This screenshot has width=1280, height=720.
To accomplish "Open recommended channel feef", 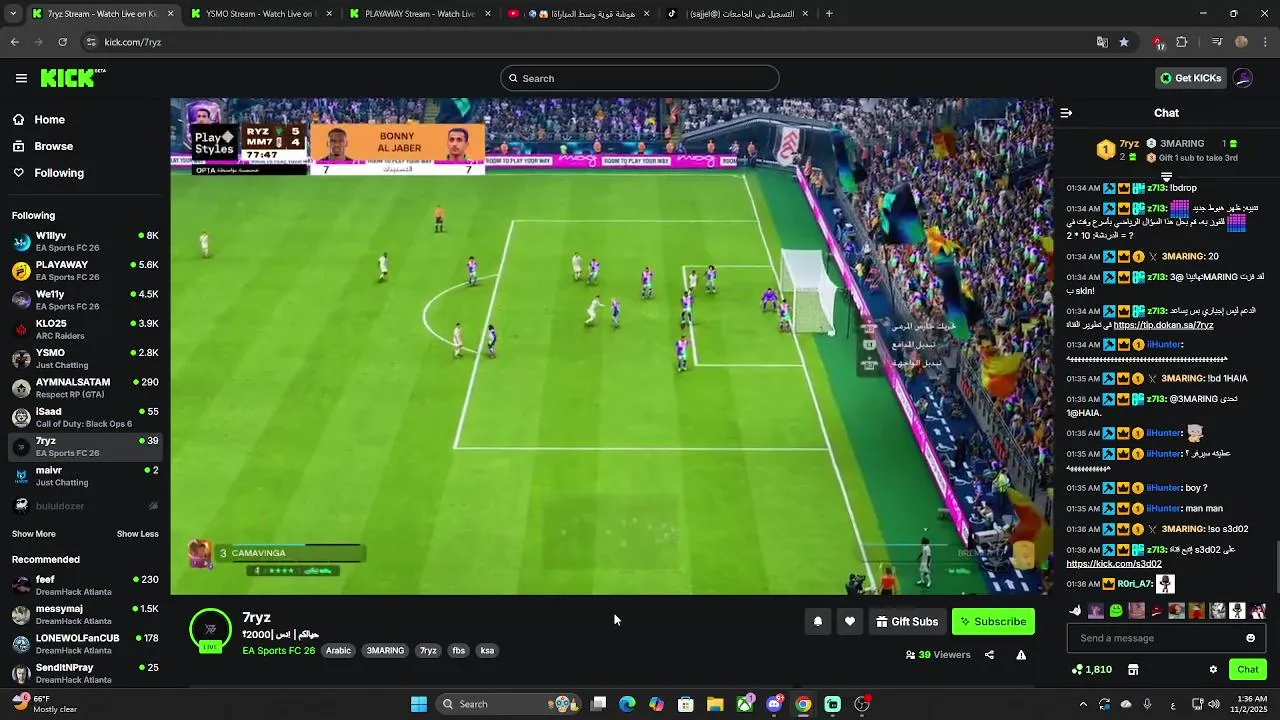I will [85, 585].
